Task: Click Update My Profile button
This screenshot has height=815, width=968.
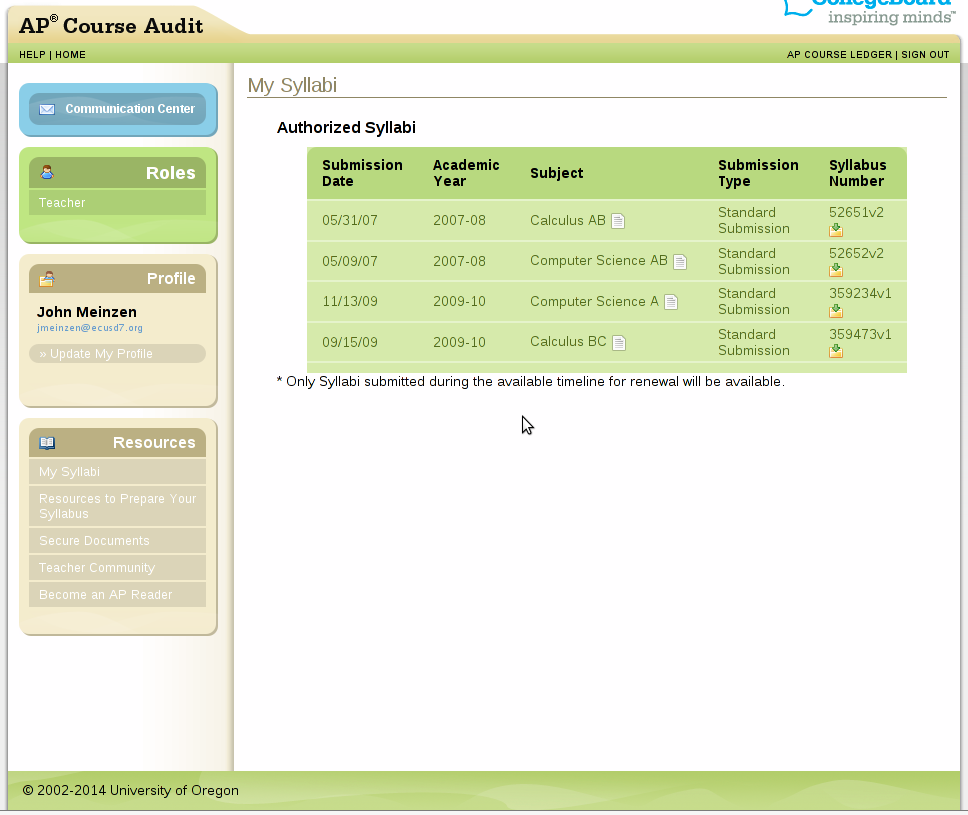Action: (117, 354)
